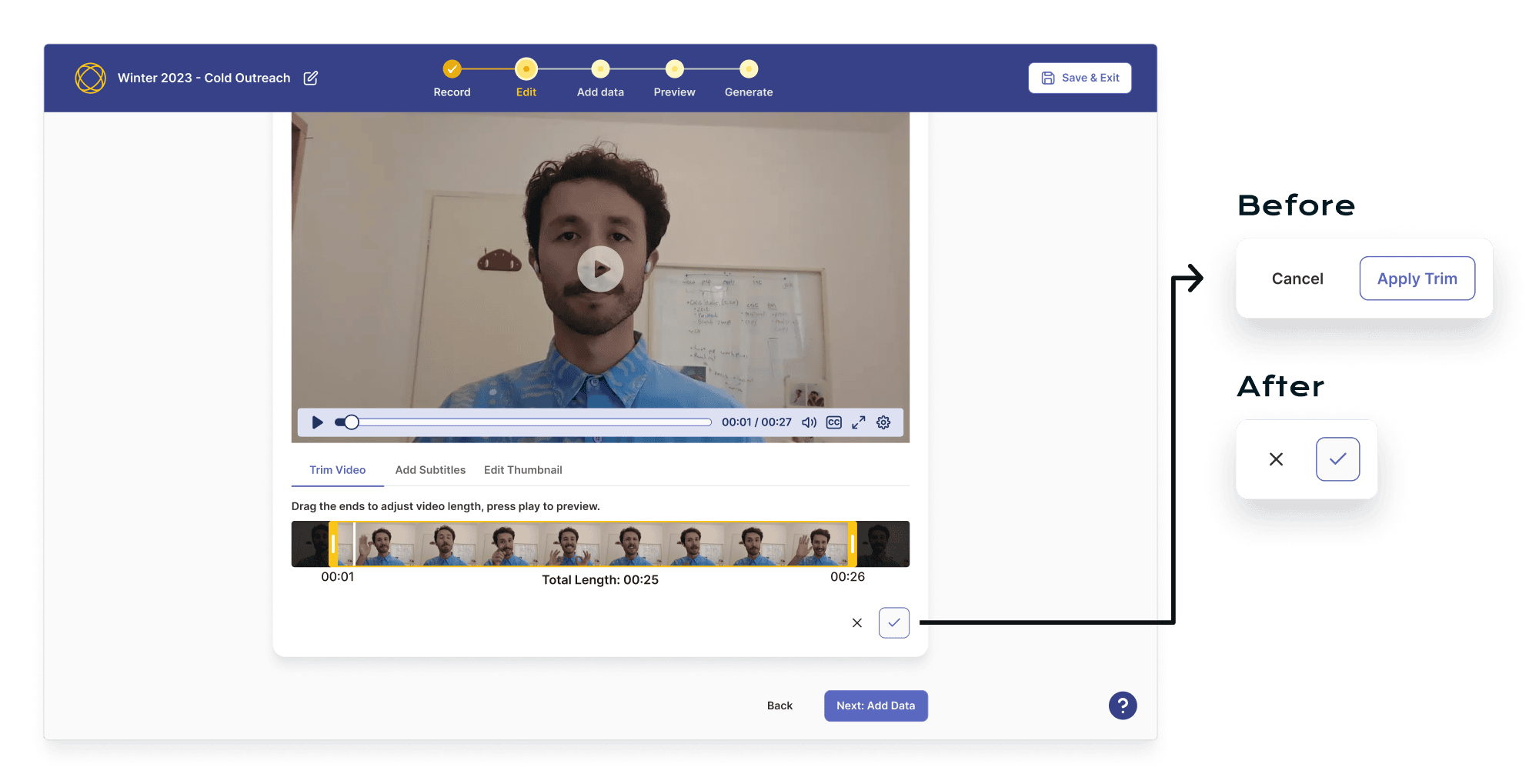Switch to the Trim Video tab
Viewport: 1539px width, 784px height.
point(337,470)
